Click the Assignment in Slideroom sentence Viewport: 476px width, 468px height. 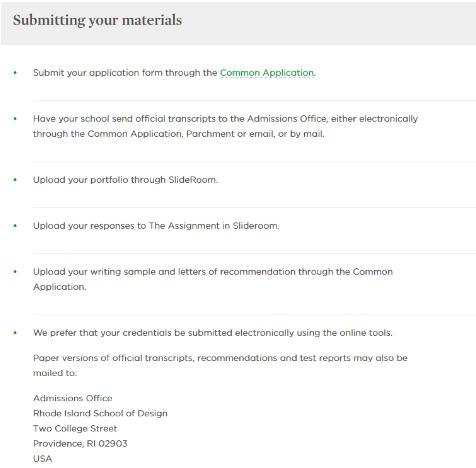click(x=156, y=226)
